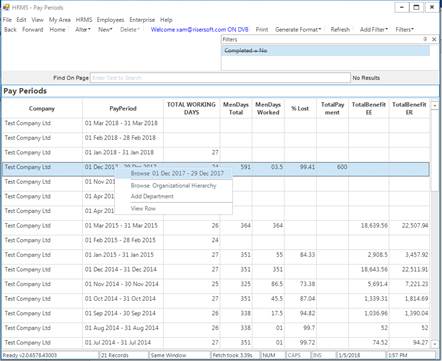Open the View menu
This screenshot has height=361, width=442.
(38, 20)
